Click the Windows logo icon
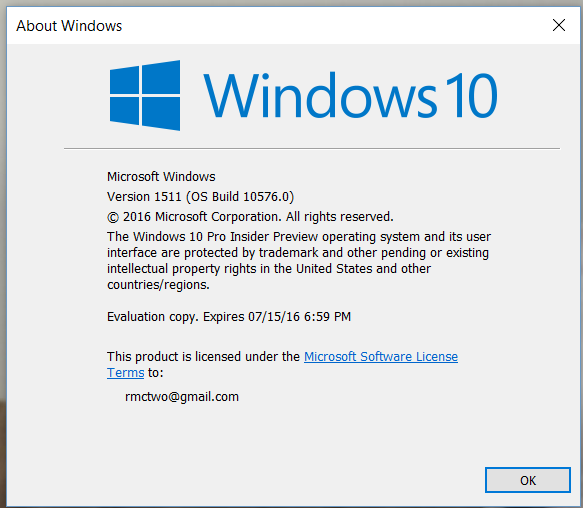Image resolution: width=583 pixels, height=508 pixels. 145,96
